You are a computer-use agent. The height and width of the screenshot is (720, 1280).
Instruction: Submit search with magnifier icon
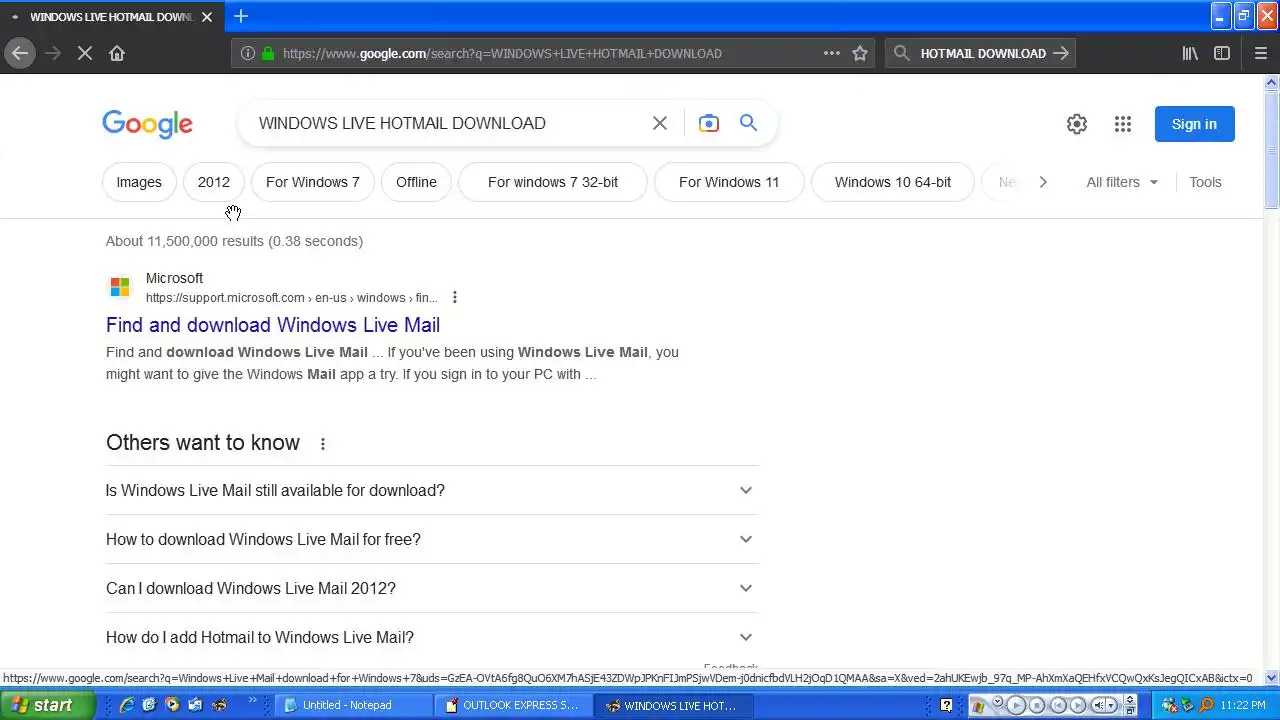tap(749, 123)
